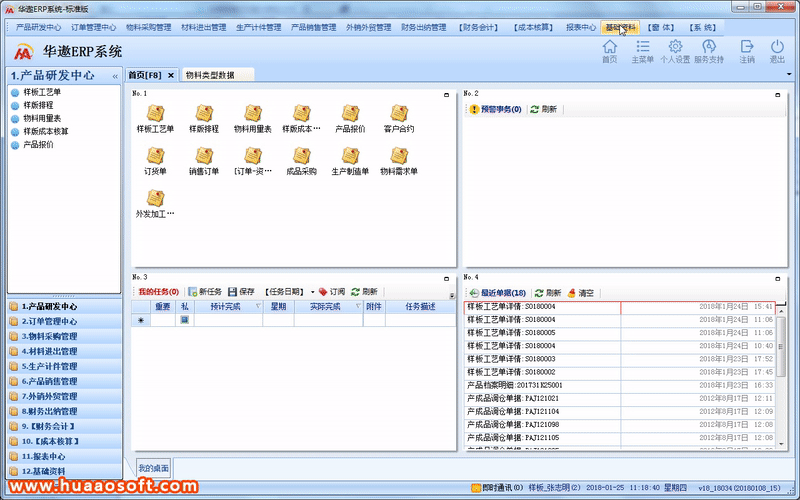800x500 pixels.
Task: Click 产品档案明细:201731N25001 recent row
Action: click(x=619, y=385)
